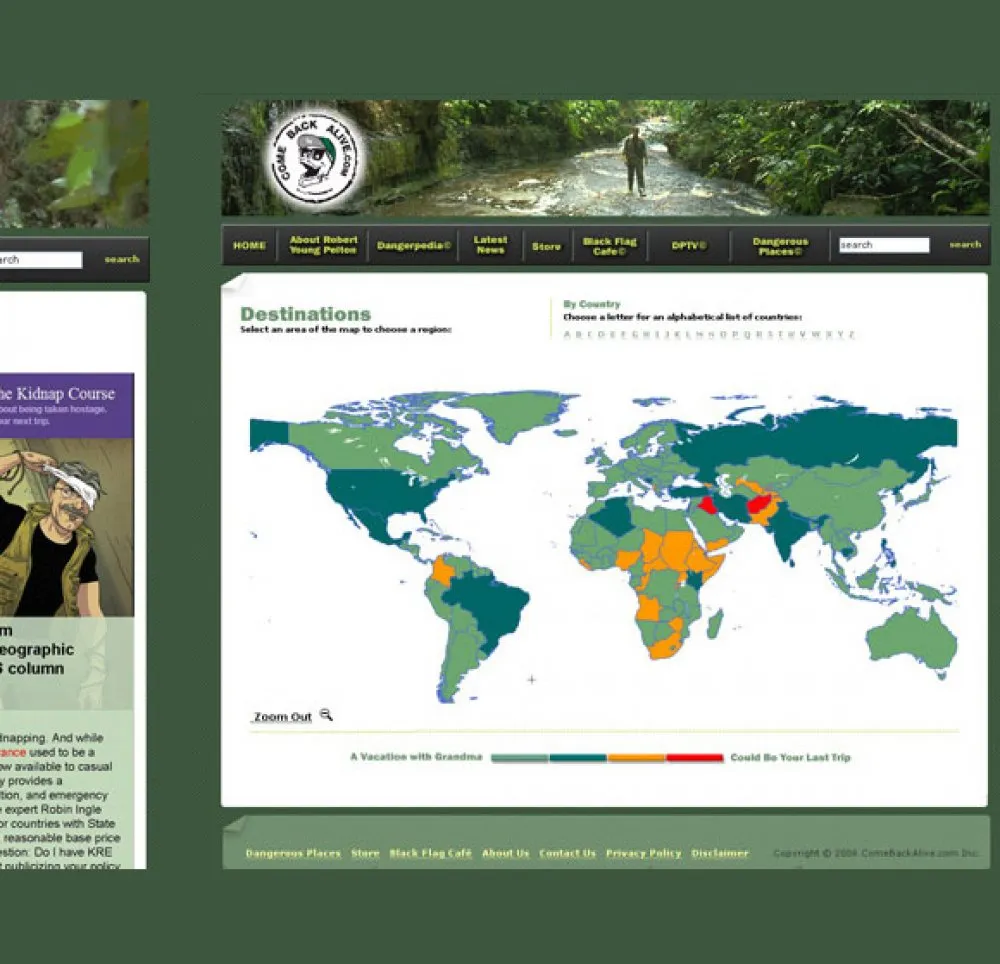The image size is (1000, 964).
Task: Click the Come Back Alive skull logo
Action: point(316,160)
